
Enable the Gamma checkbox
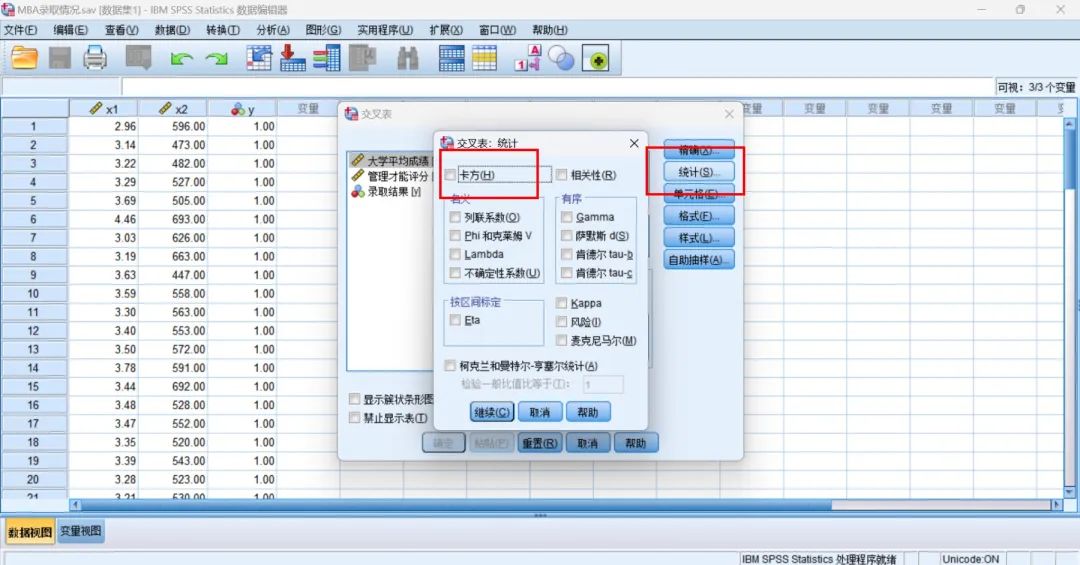click(x=566, y=217)
